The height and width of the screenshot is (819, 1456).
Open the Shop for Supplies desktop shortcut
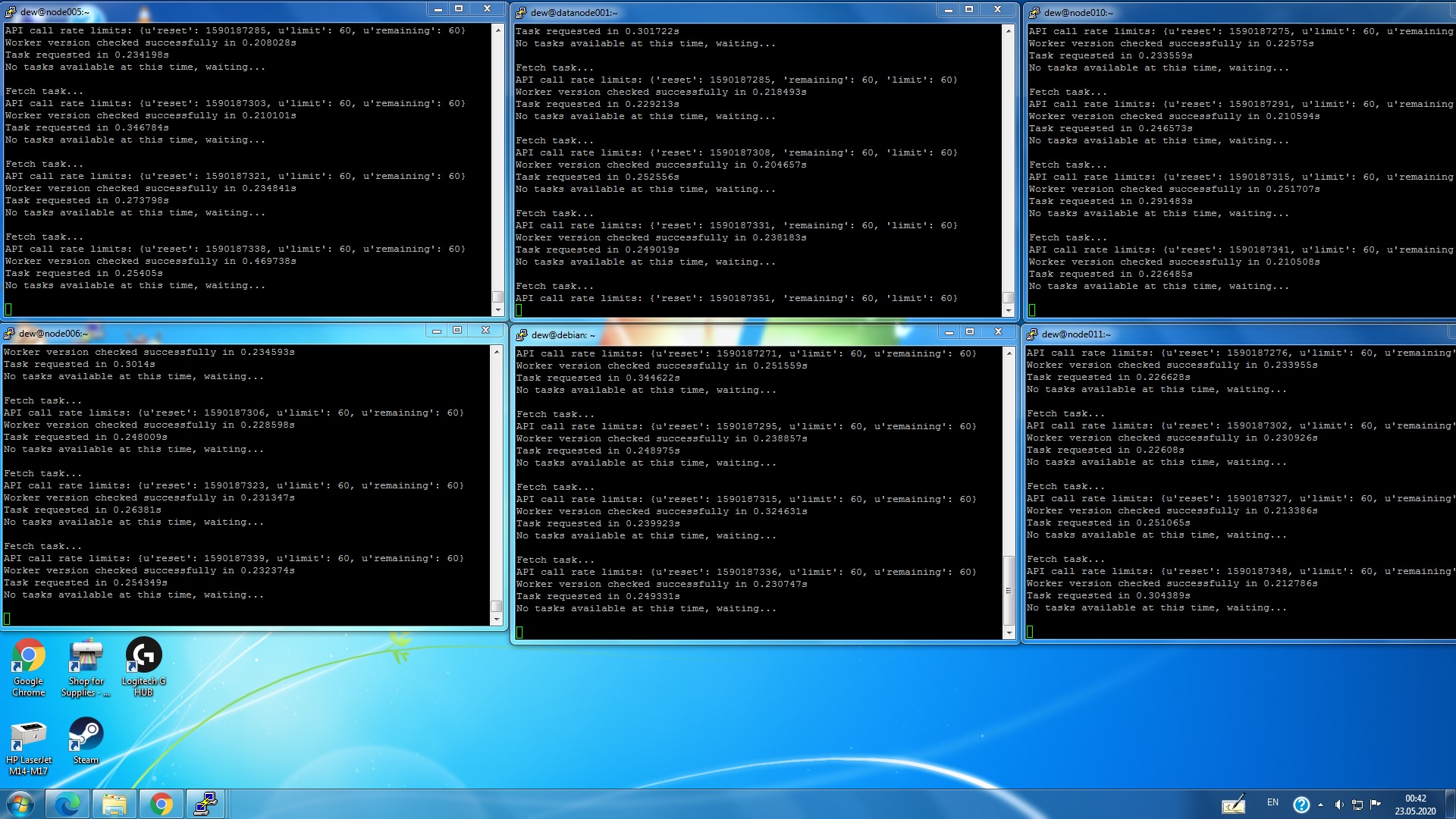(x=85, y=657)
